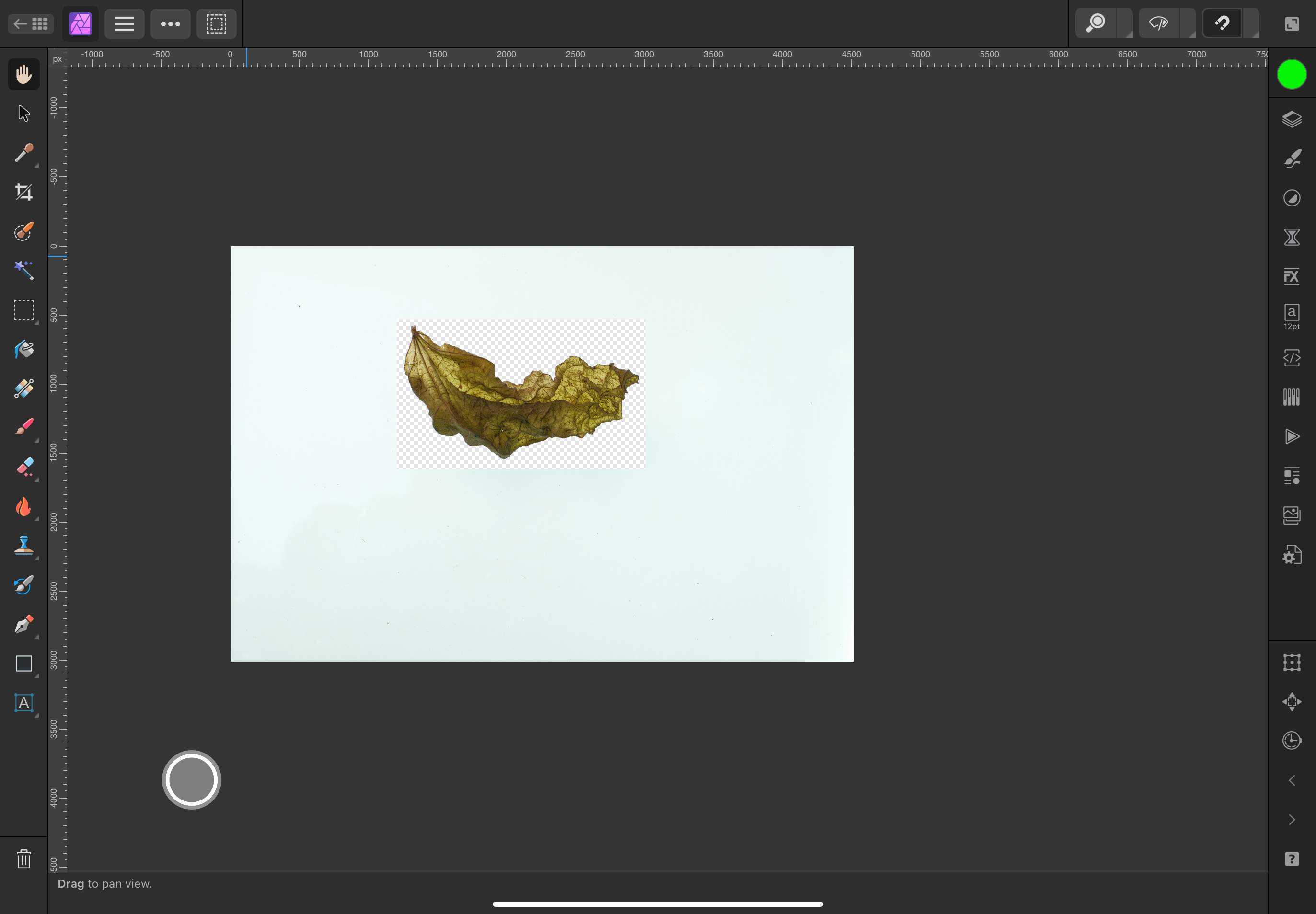
Task: Open the FX layer effects panel
Action: coord(1292,276)
